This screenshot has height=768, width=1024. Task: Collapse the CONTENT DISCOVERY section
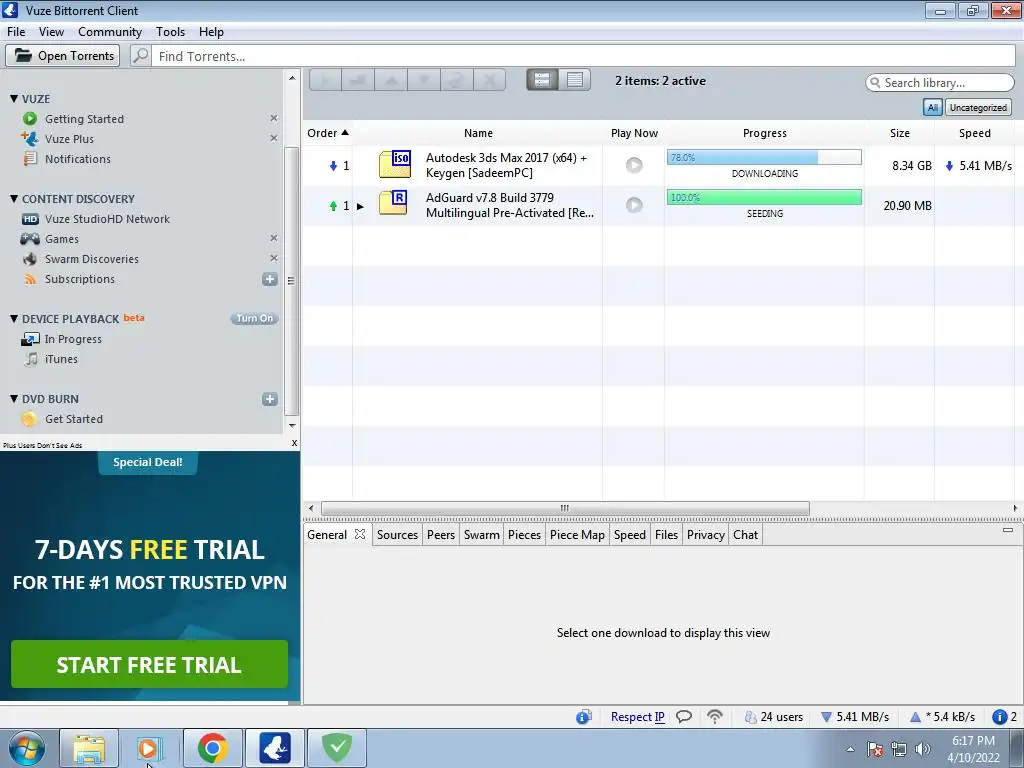pos(14,199)
